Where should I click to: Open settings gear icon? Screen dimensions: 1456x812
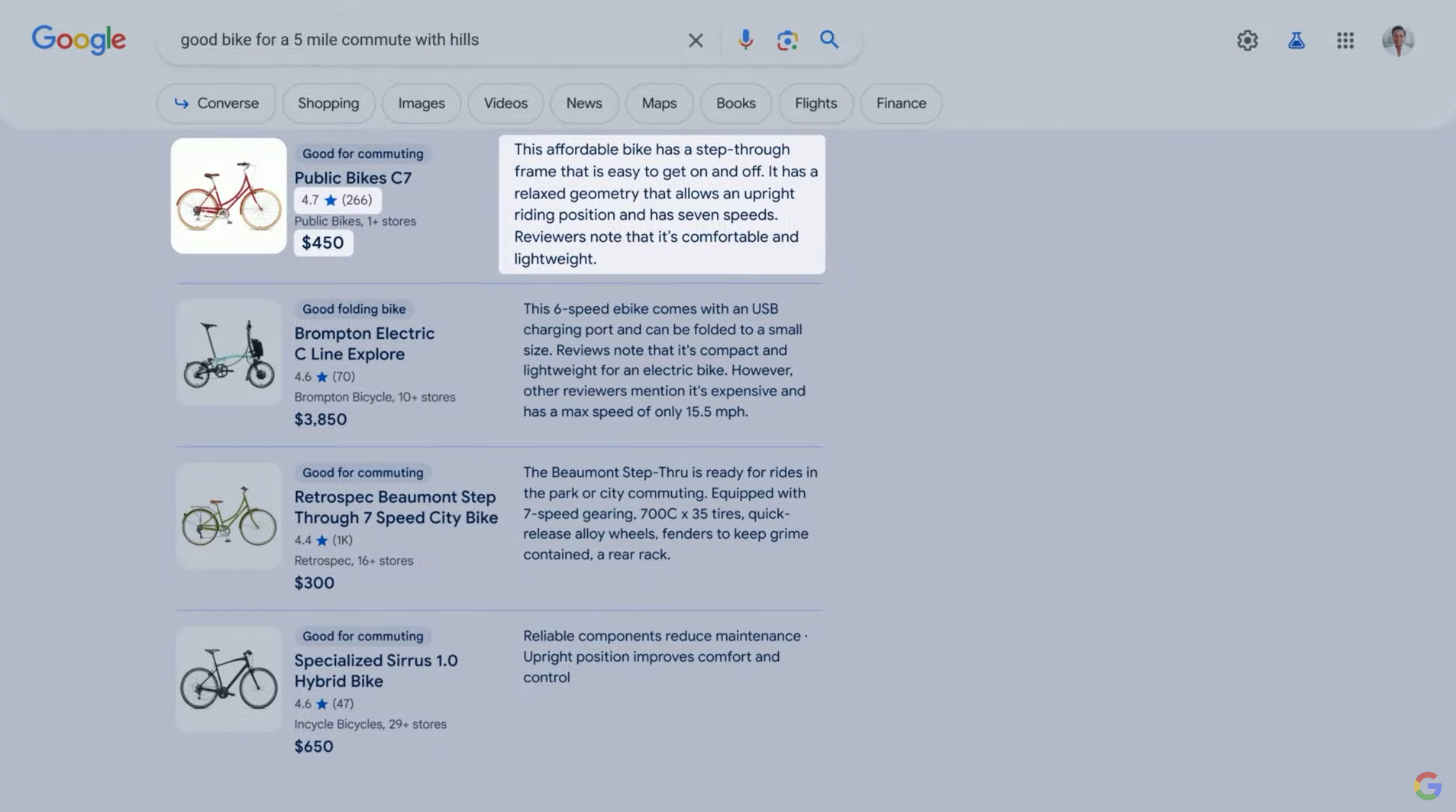click(1247, 40)
